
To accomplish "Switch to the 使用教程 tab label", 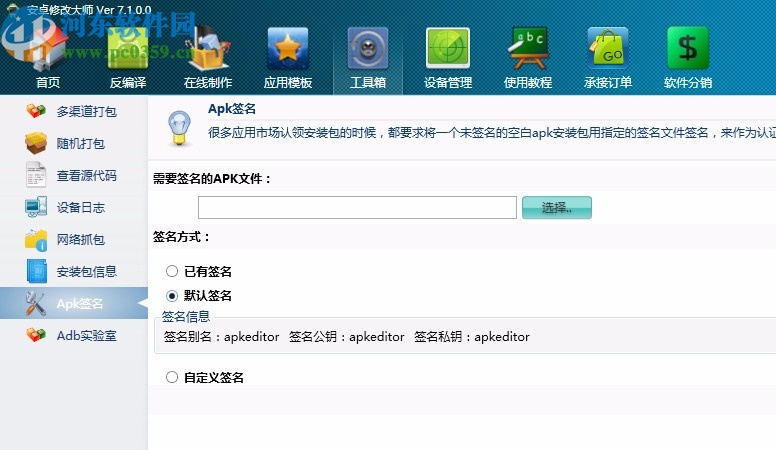I will point(528,82).
